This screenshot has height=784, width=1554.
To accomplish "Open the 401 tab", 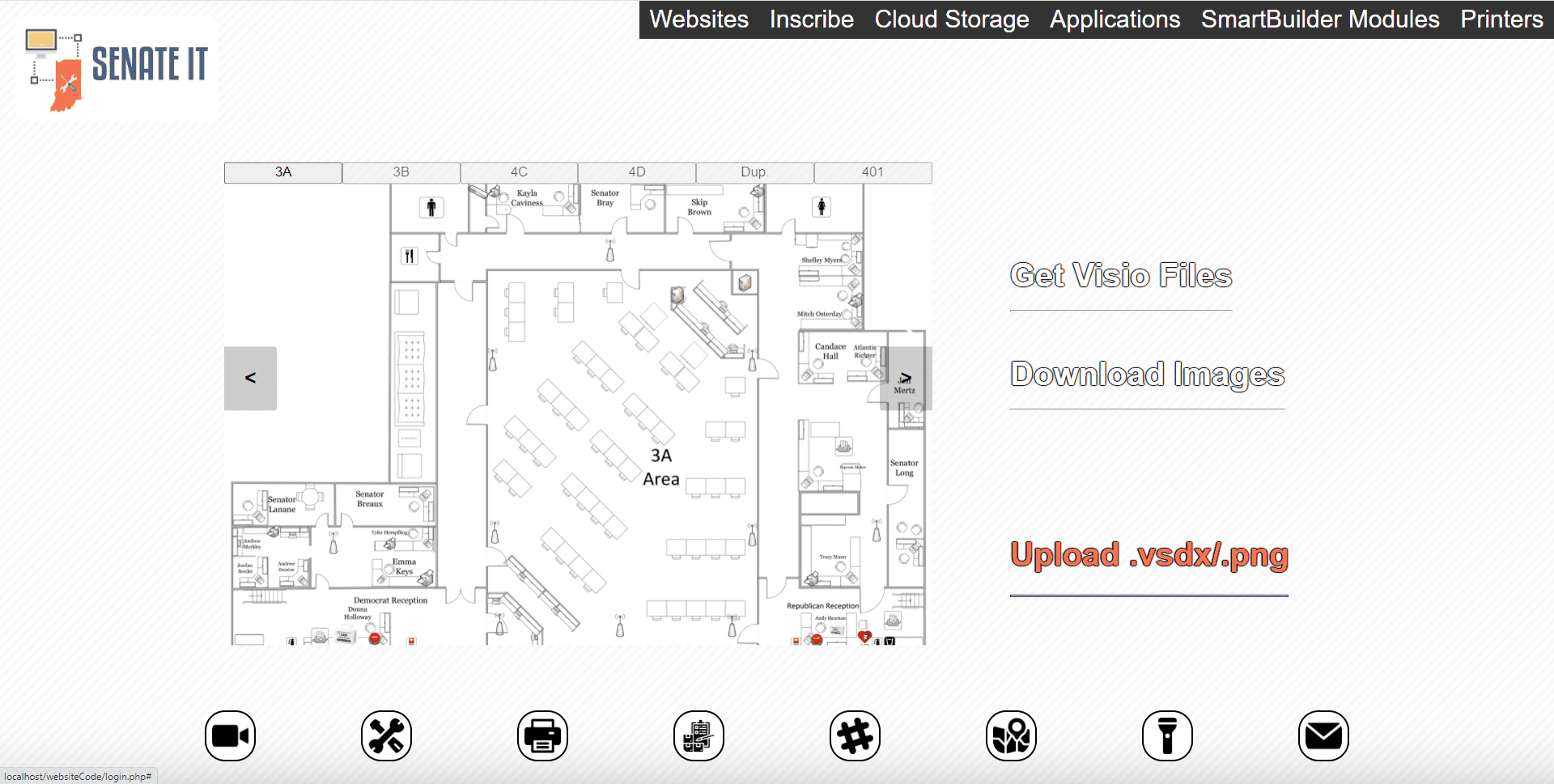I will [873, 172].
